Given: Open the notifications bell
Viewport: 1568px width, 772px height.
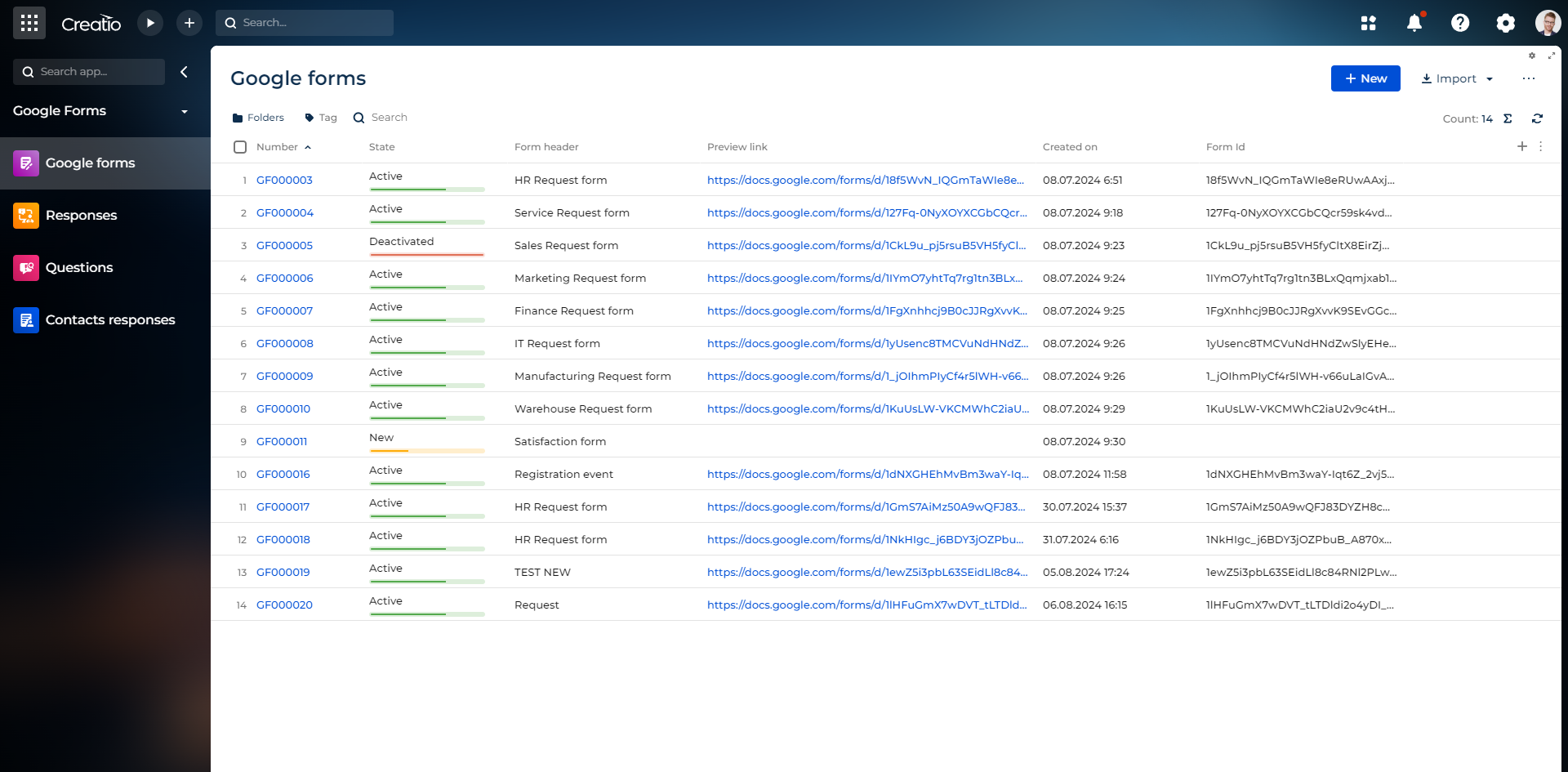Looking at the screenshot, I should [x=1414, y=23].
